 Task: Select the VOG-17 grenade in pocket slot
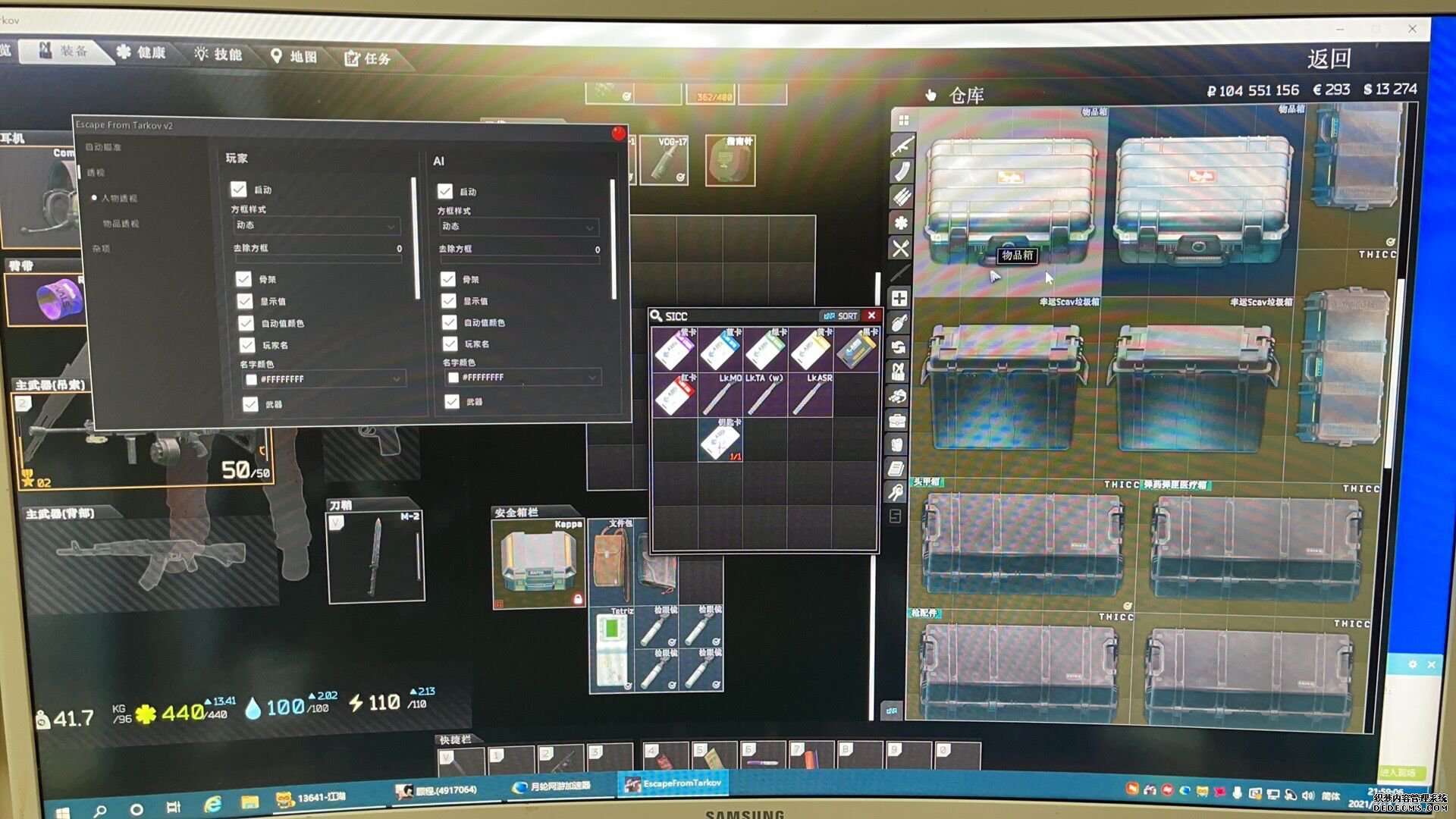pos(664,160)
